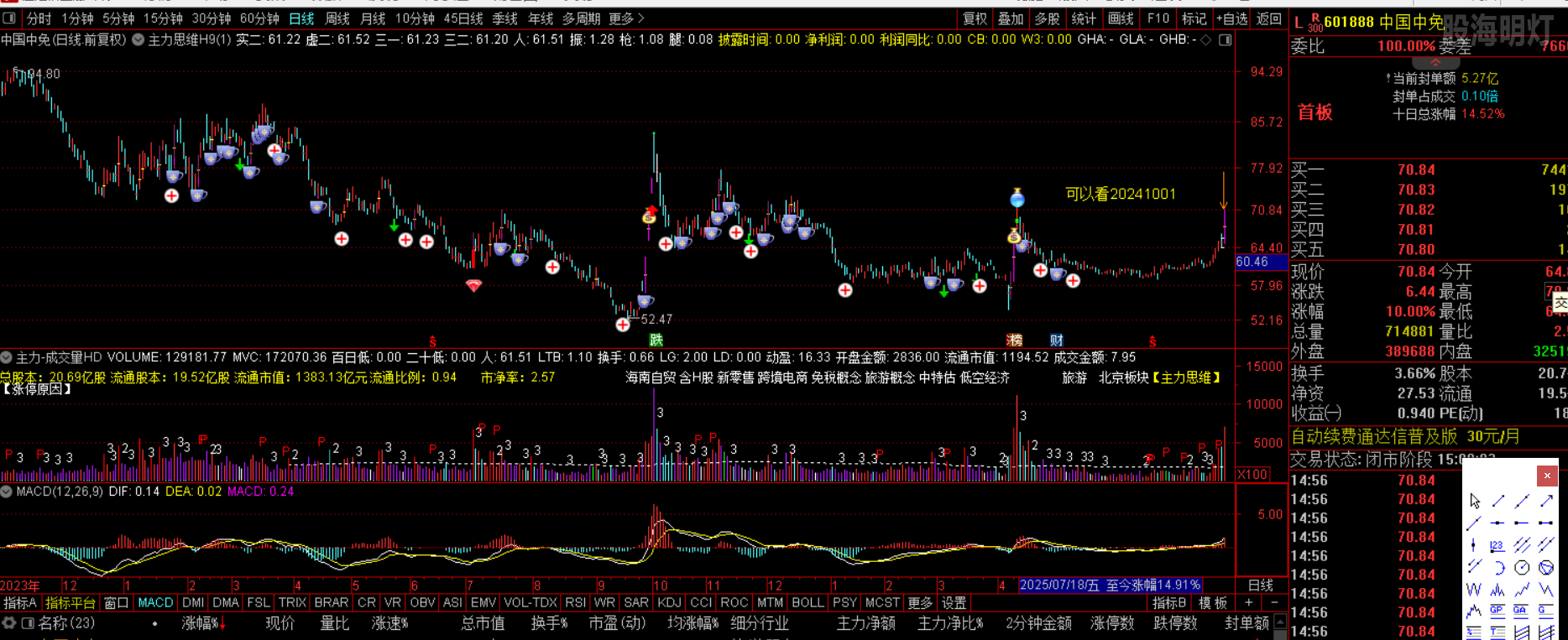Toggle main chart indicator 主力思维H9 circle button

[x=138, y=39]
